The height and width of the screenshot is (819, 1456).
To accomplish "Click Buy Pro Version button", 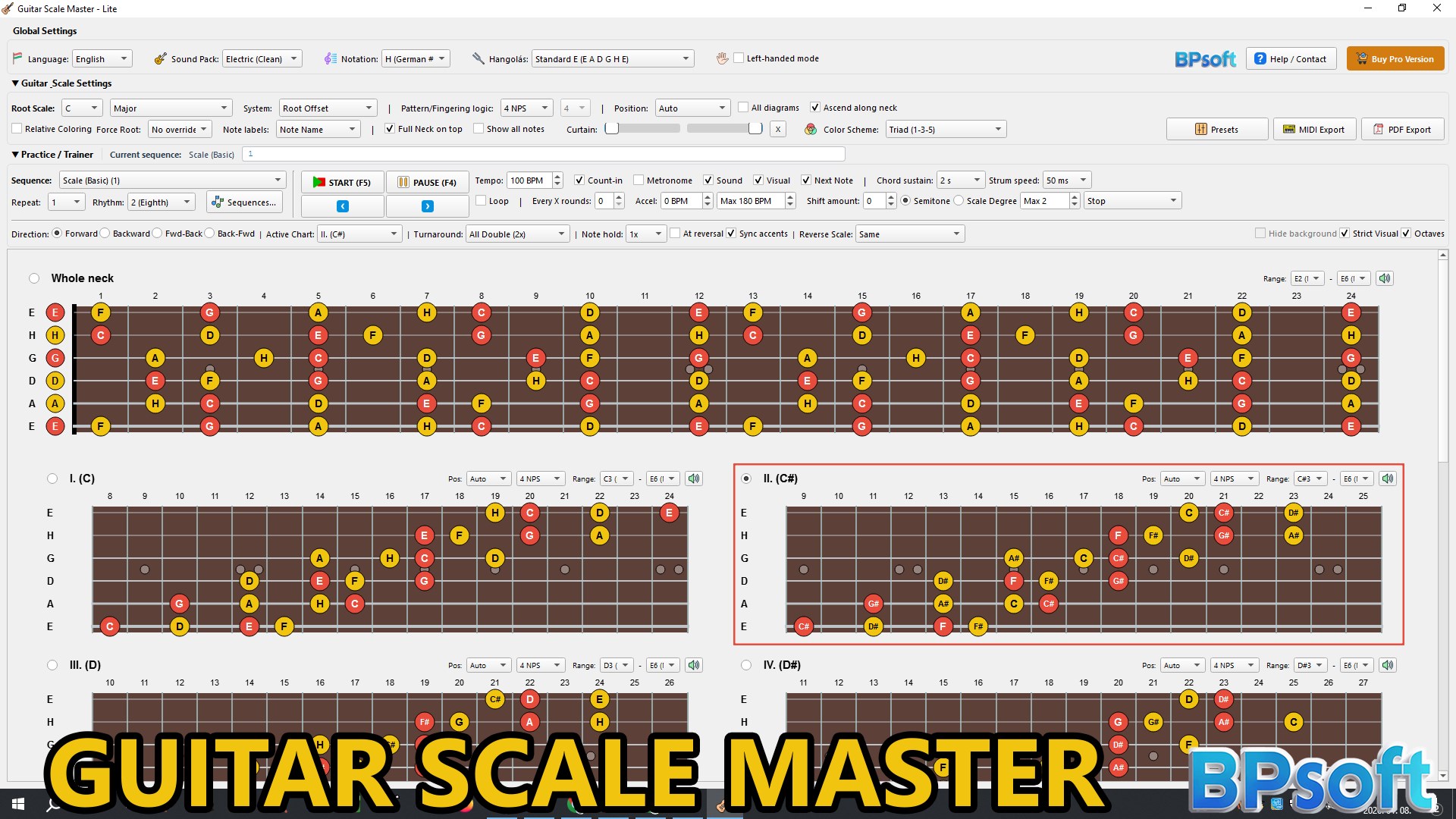I will pyautogui.click(x=1395, y=58).
